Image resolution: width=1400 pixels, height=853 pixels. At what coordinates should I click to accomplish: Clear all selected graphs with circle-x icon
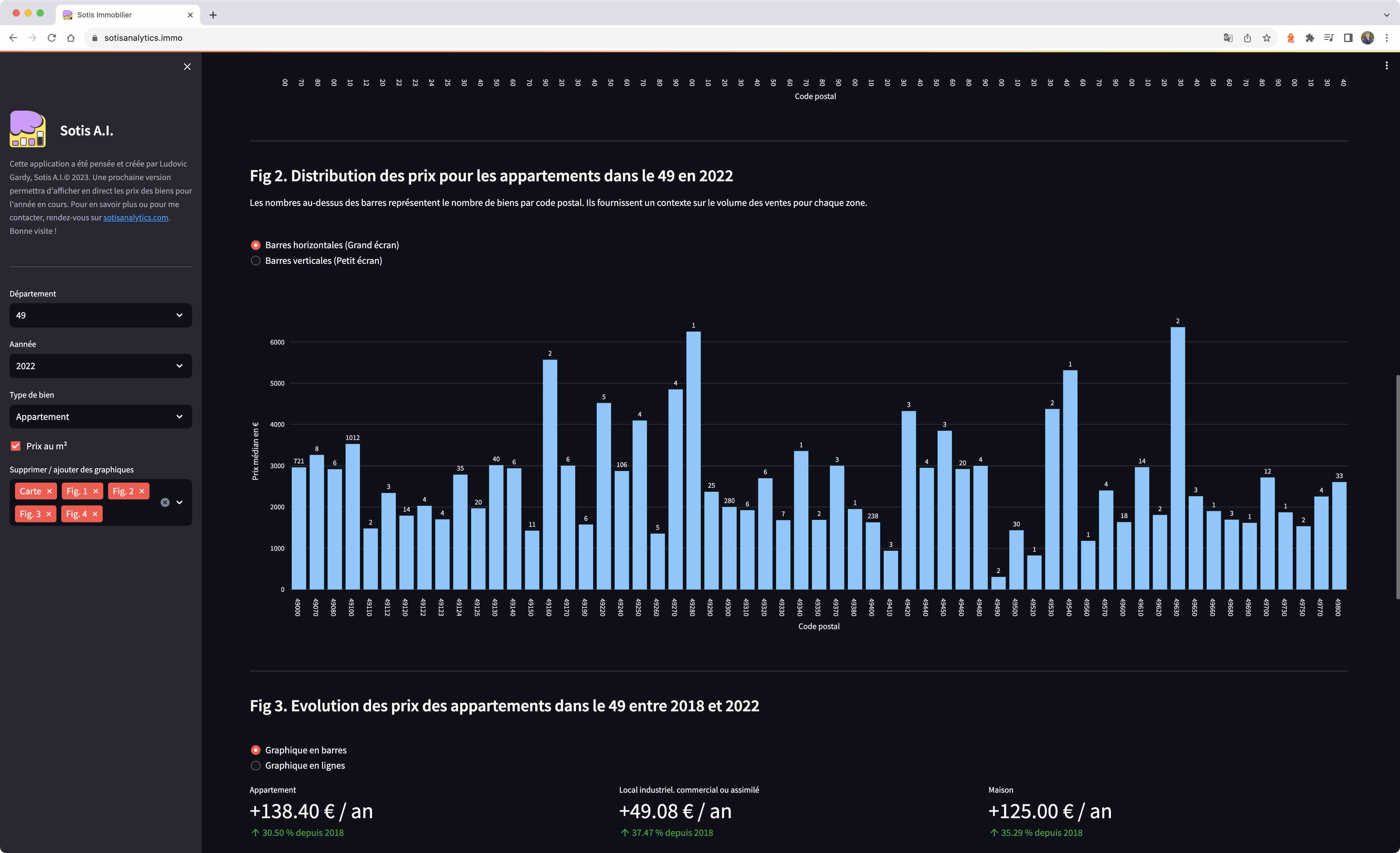165,502
